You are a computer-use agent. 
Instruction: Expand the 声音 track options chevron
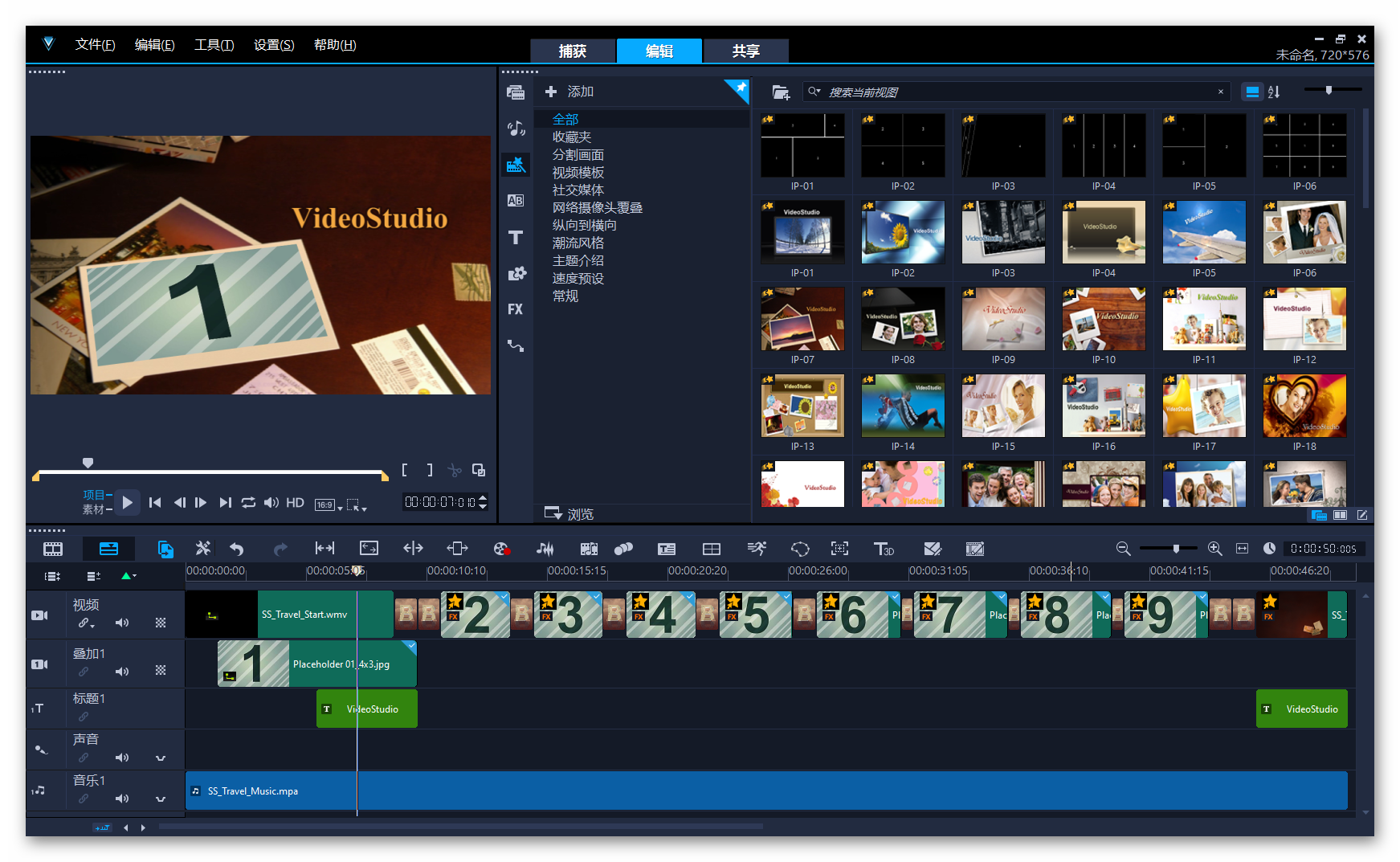click(161, 758)
